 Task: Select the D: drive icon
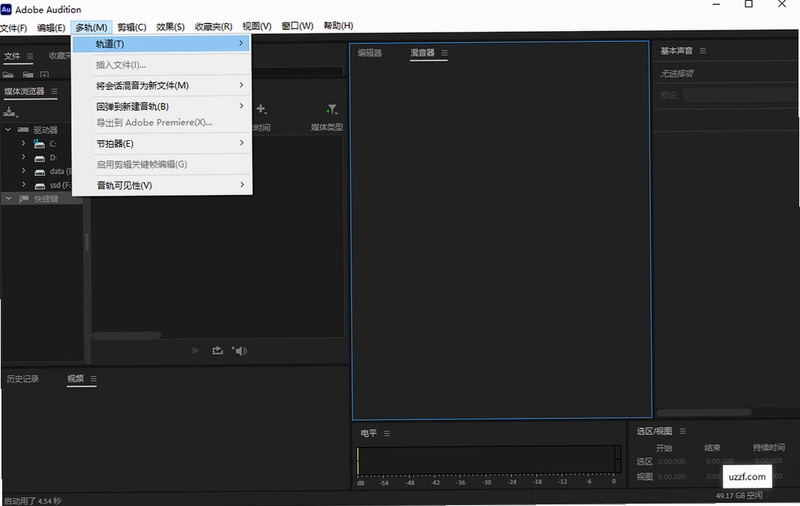(x=39, y=158)
